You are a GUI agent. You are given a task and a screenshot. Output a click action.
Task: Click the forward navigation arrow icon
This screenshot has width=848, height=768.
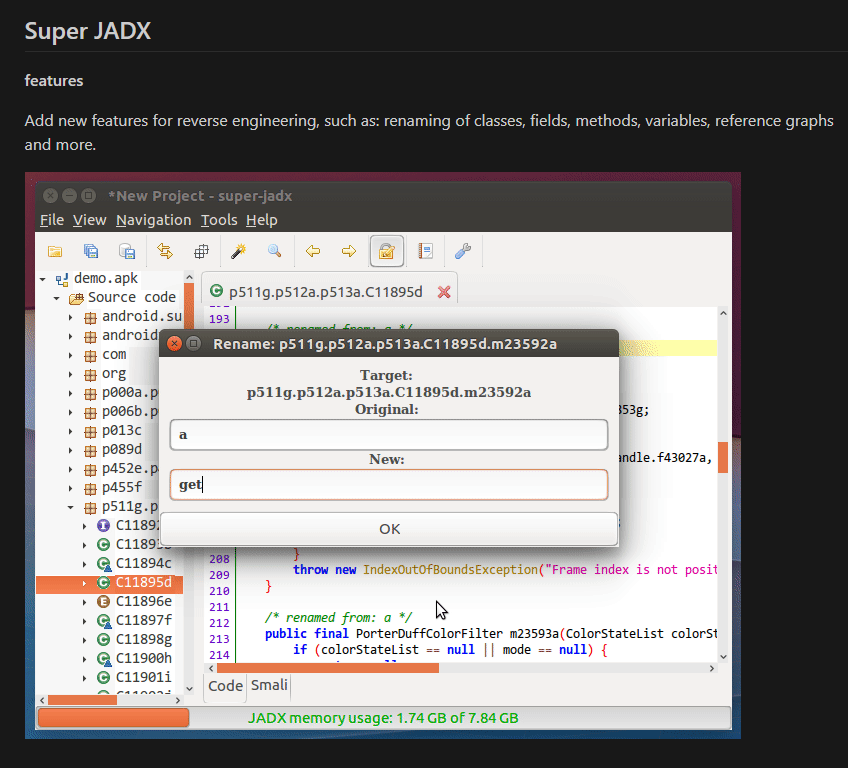(349, 251)
